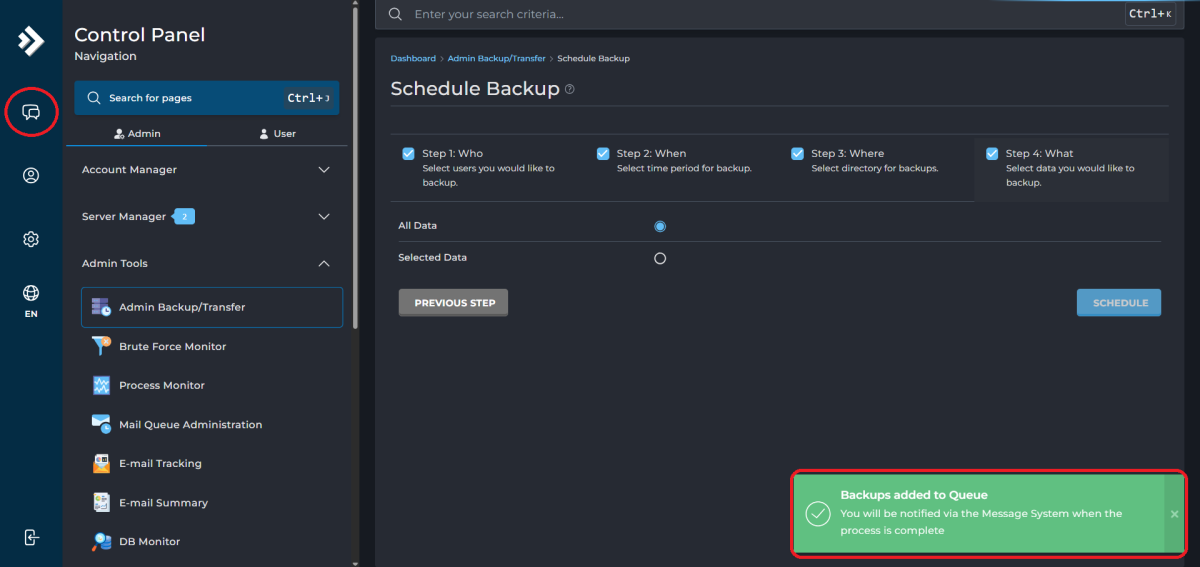Click the Brute Force Monitor icon
1200x567 pixels.
tap(101, 346)
